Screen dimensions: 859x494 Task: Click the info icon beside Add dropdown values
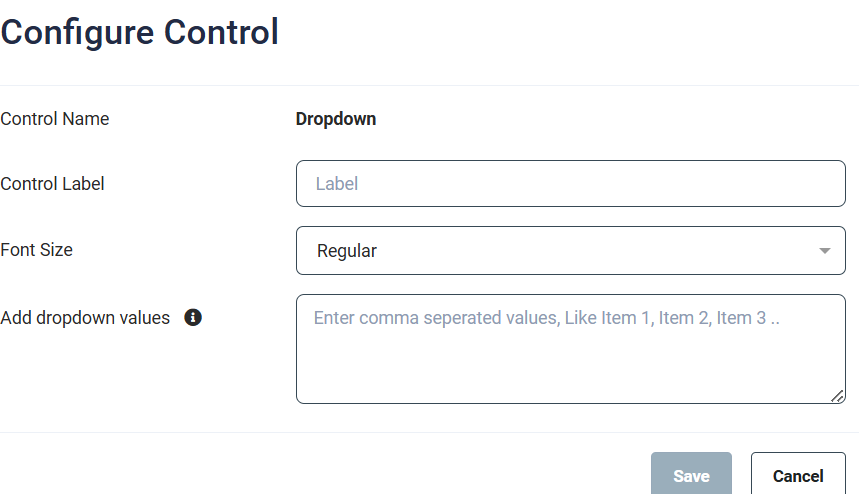click(194, 318)
